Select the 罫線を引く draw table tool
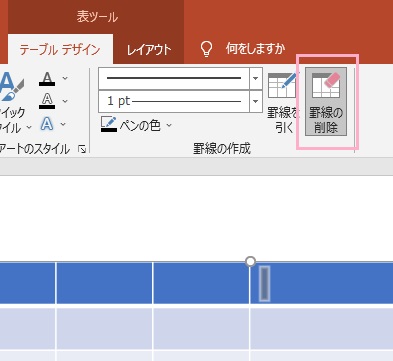 click(283, 102)
